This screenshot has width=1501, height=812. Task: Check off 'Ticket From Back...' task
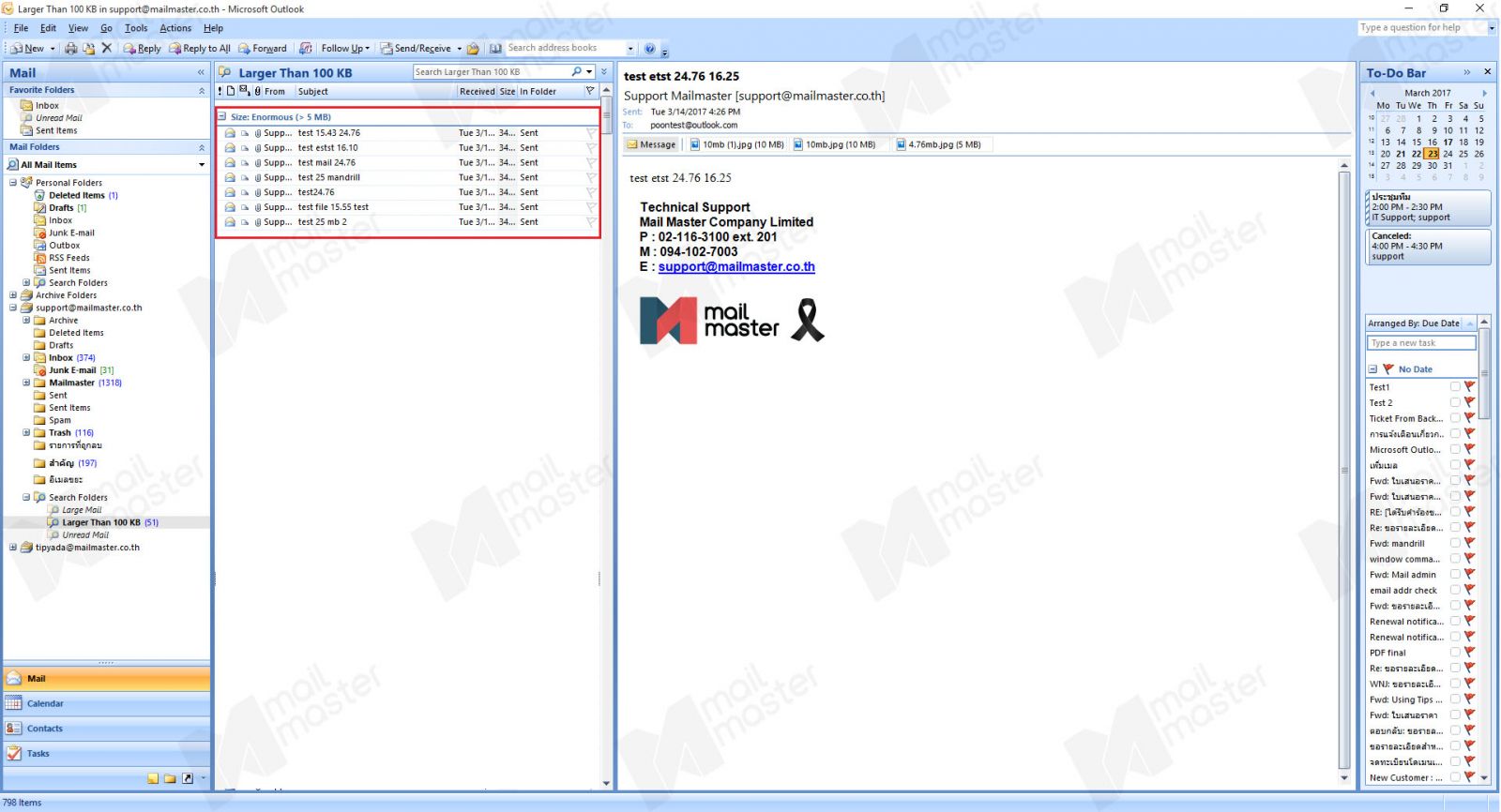click(x=1455, y=418)
